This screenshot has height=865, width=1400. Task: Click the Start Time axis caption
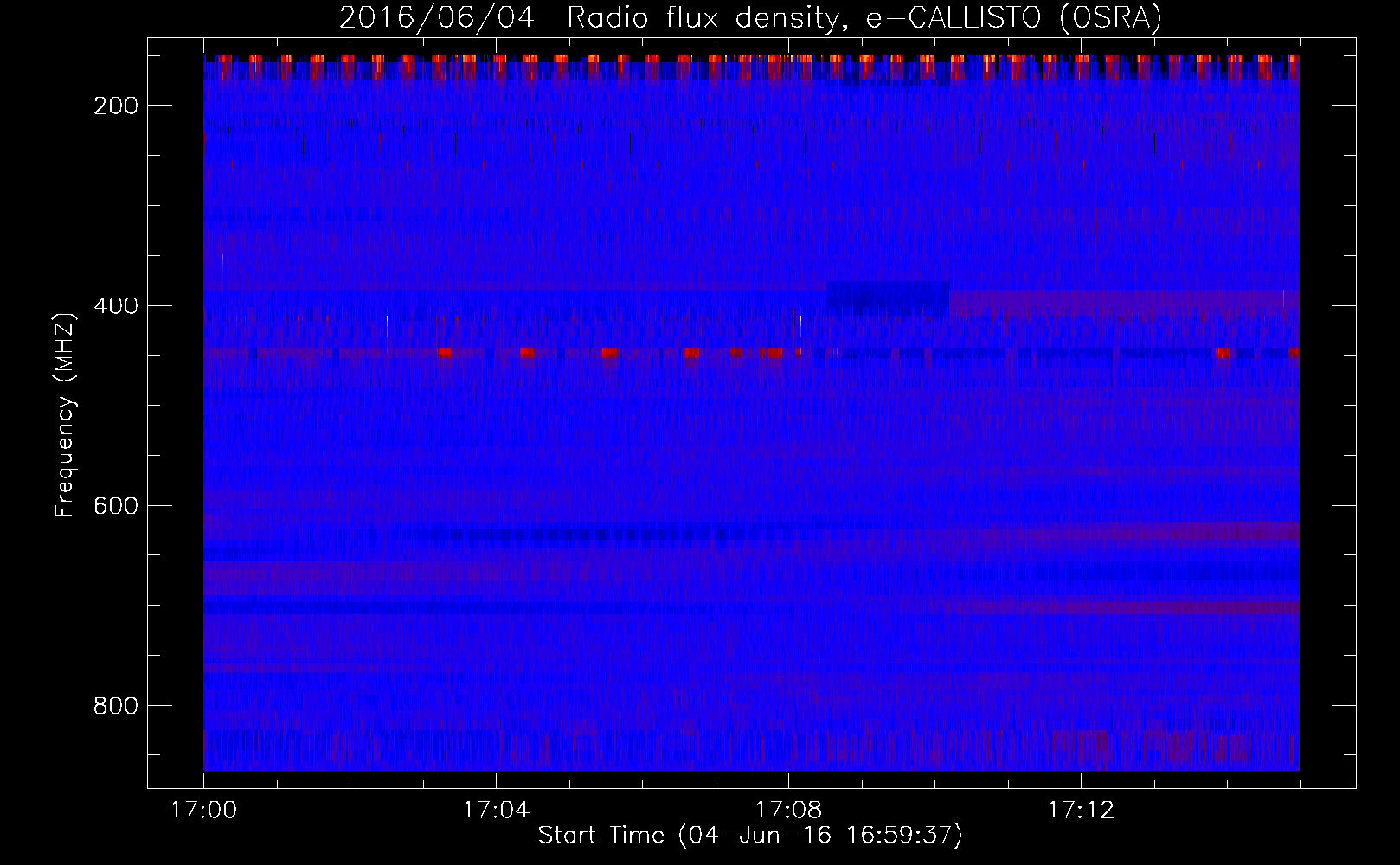tap(750, 836)
